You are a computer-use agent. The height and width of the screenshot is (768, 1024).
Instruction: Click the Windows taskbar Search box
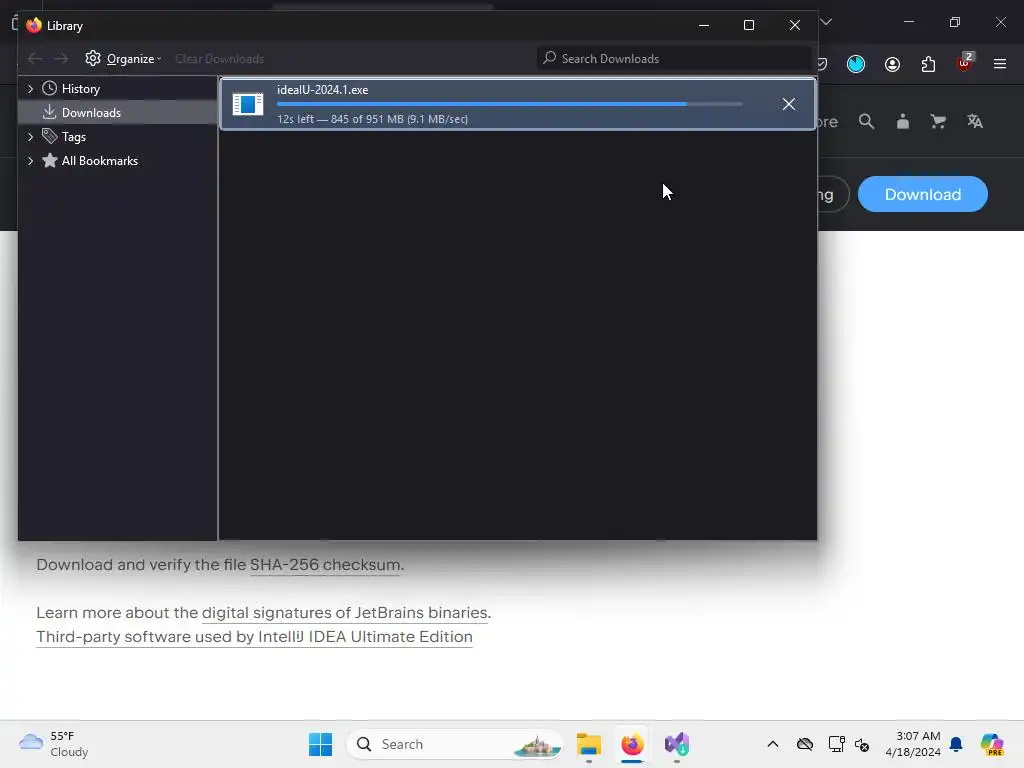pyautogui.click(x=455, y=744)
